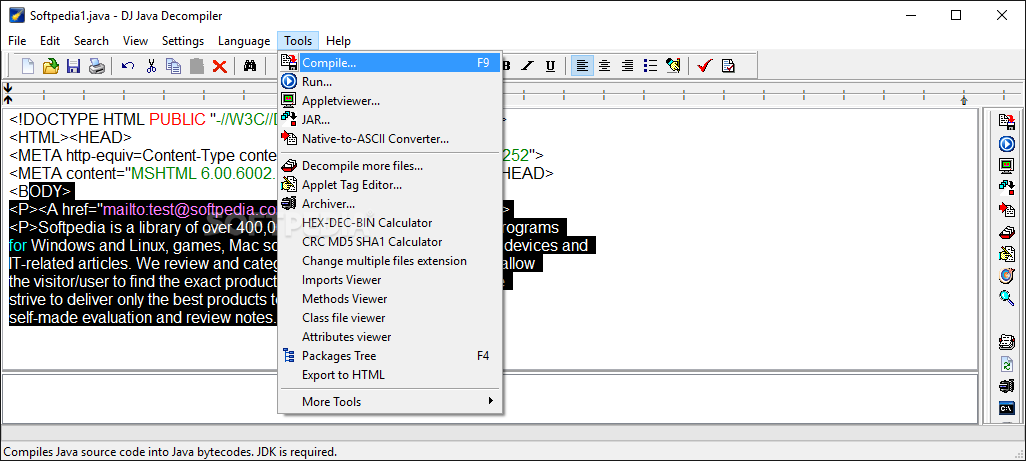Choose Export to HTML
Image resolution: width=1026 pixels, height=461 pixels.
pyautogui.click(x=390, y=375)
